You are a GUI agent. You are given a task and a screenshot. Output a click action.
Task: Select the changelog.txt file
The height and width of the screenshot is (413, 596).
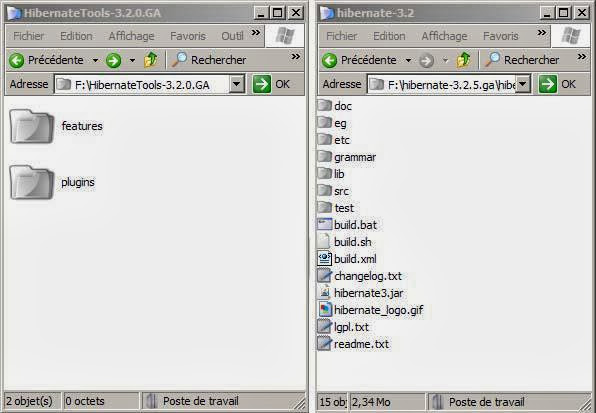[360, 275]
